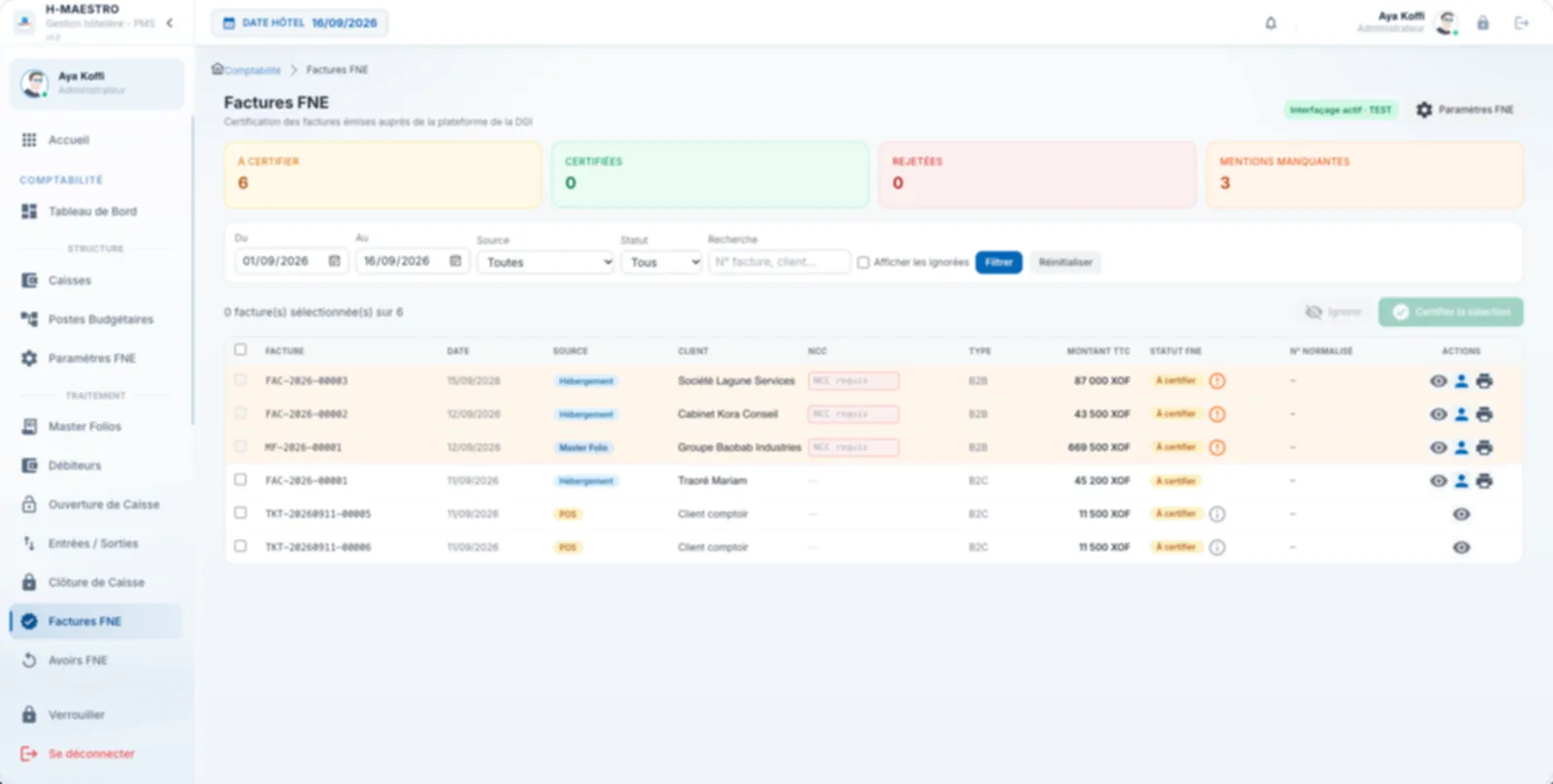The height and width of the screenshot is (784, 1553).
Task: Click the Certifiées summary card
Action: click(710, 175)
